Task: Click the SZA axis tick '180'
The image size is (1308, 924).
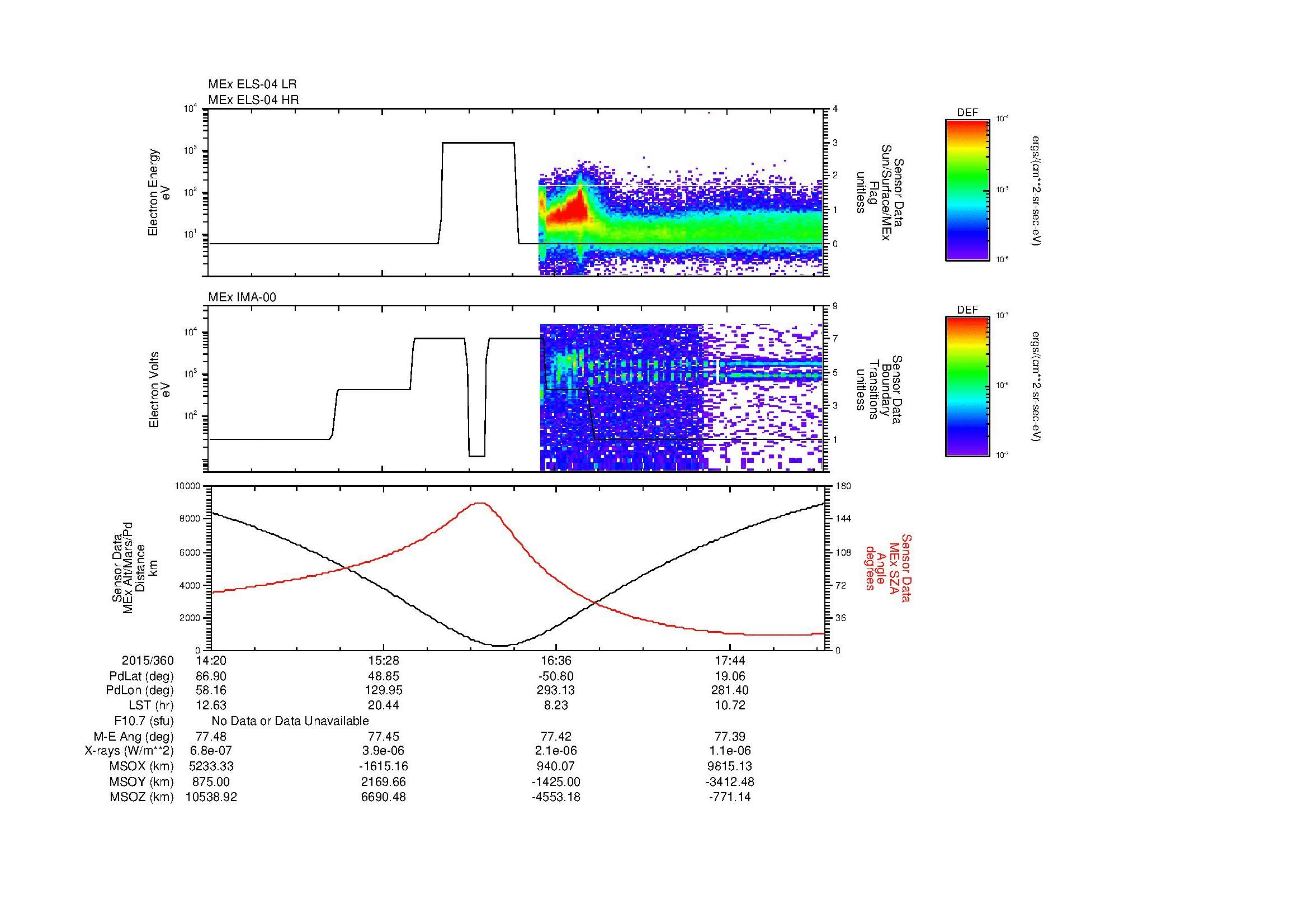Action: point(843,486)
